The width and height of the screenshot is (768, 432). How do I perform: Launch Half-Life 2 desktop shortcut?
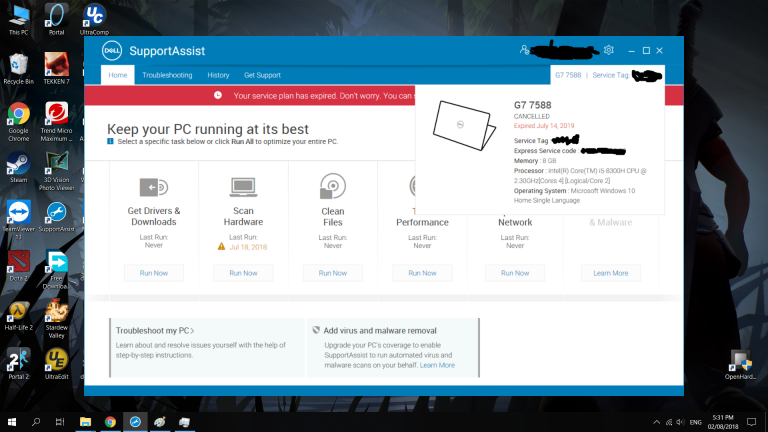19,315
